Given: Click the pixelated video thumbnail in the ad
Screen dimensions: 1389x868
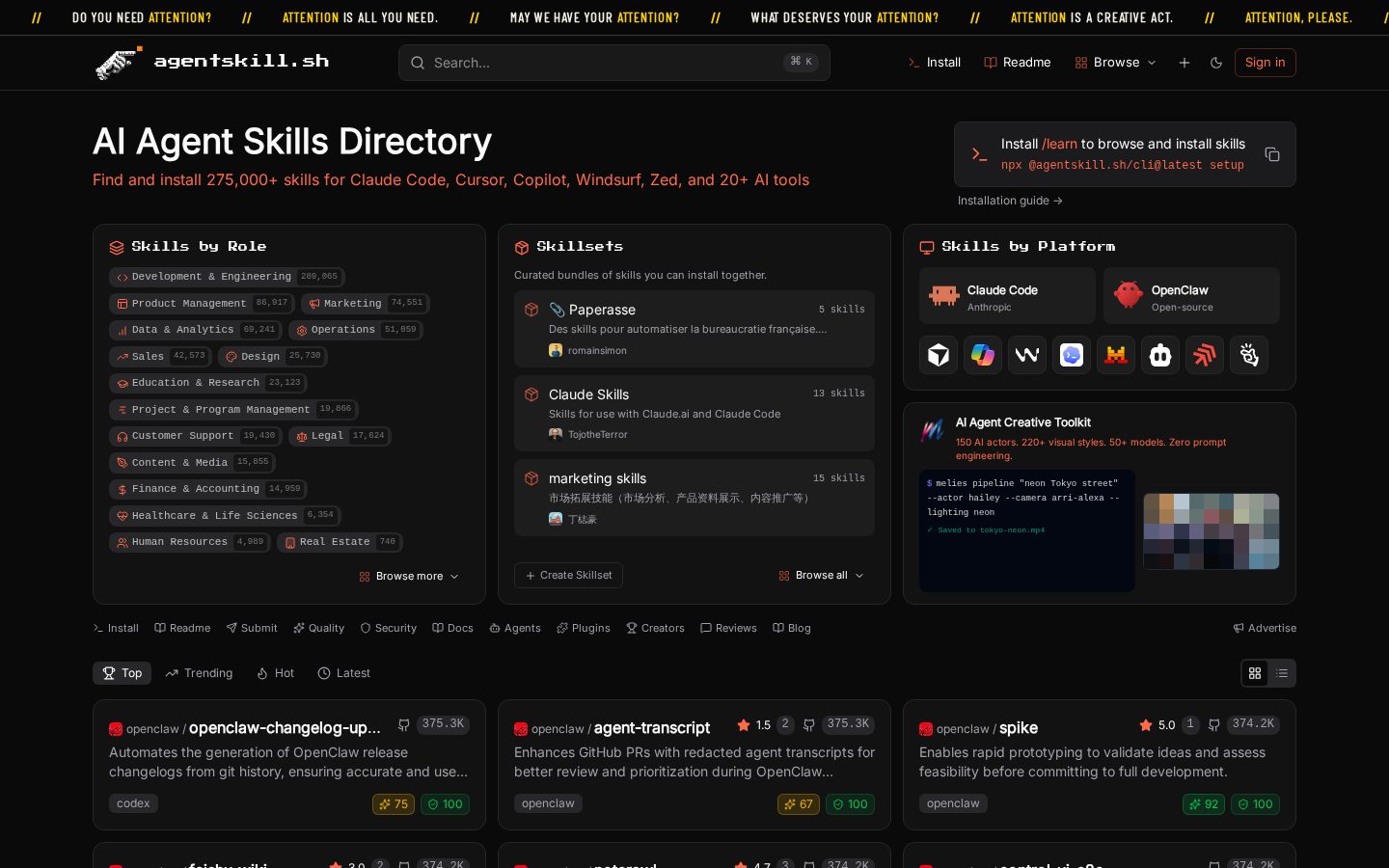Looking at the screenshot, I should [x=1212, y=531].
